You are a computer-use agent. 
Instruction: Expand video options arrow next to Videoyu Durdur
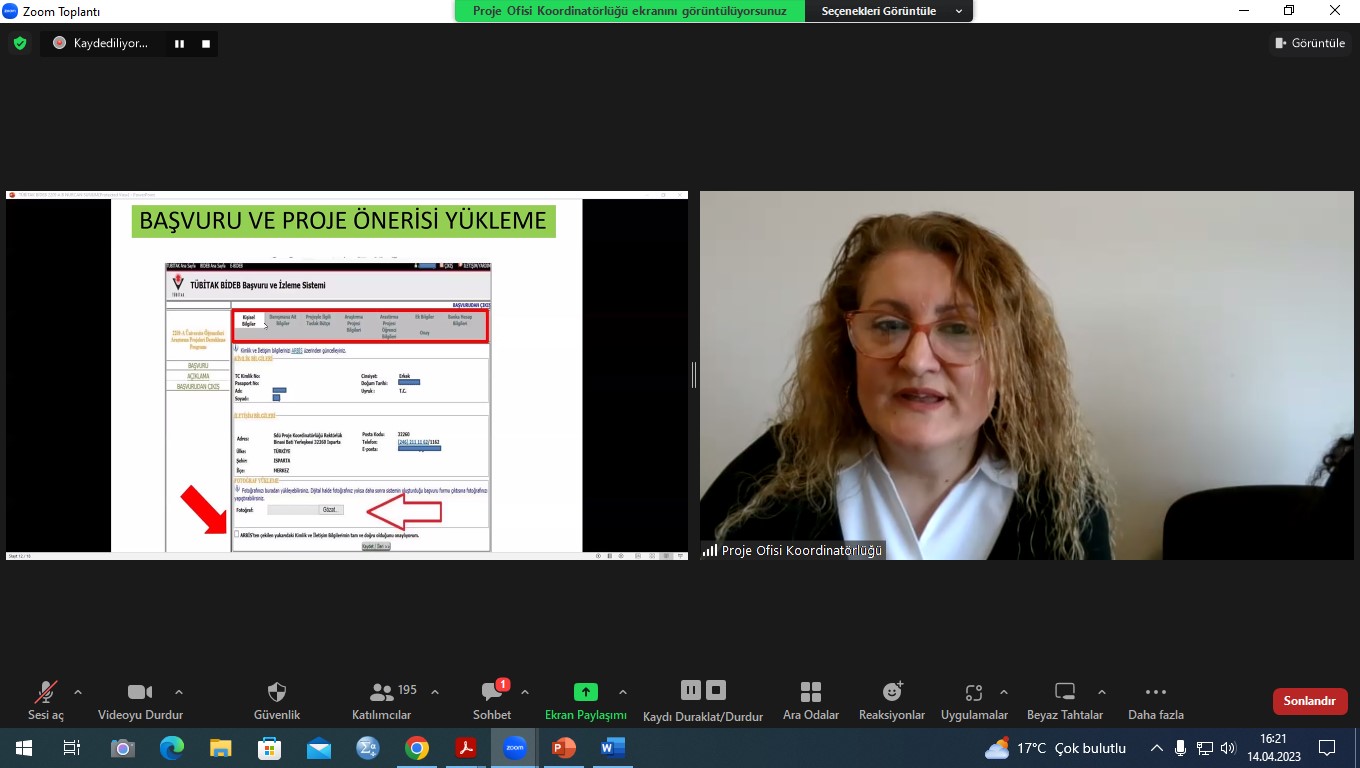click(179, 692)
